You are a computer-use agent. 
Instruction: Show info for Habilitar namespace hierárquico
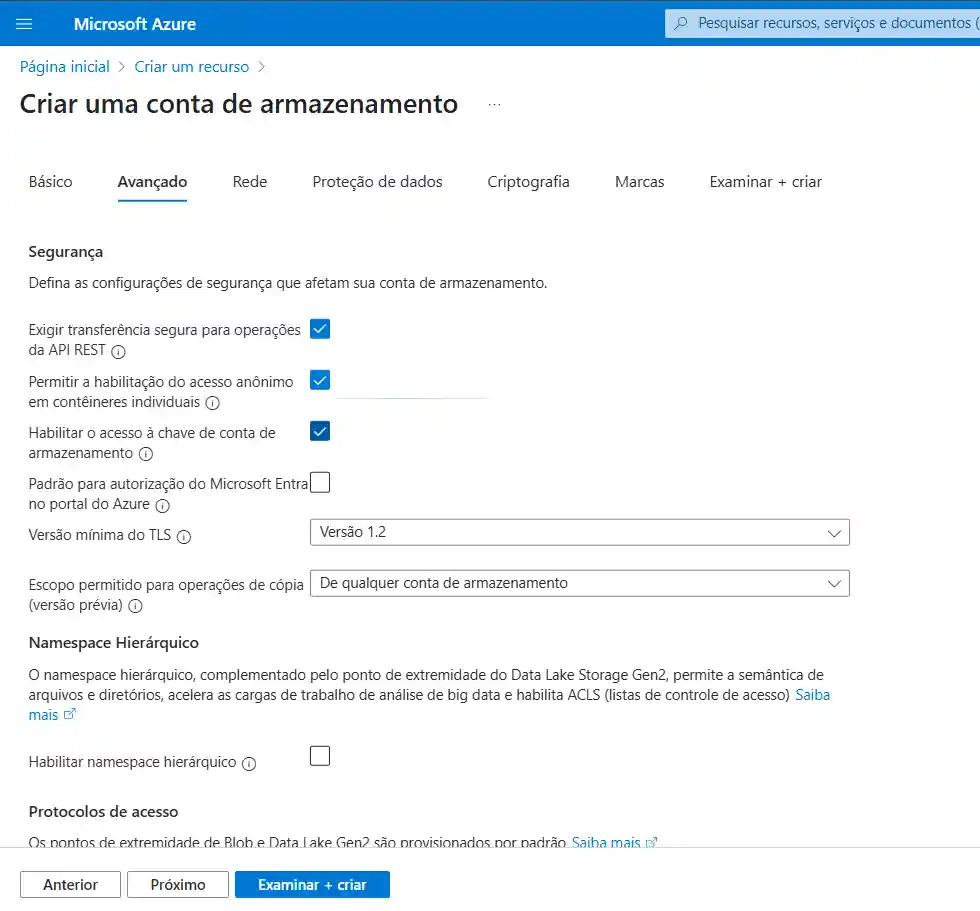tap(249, 763)
